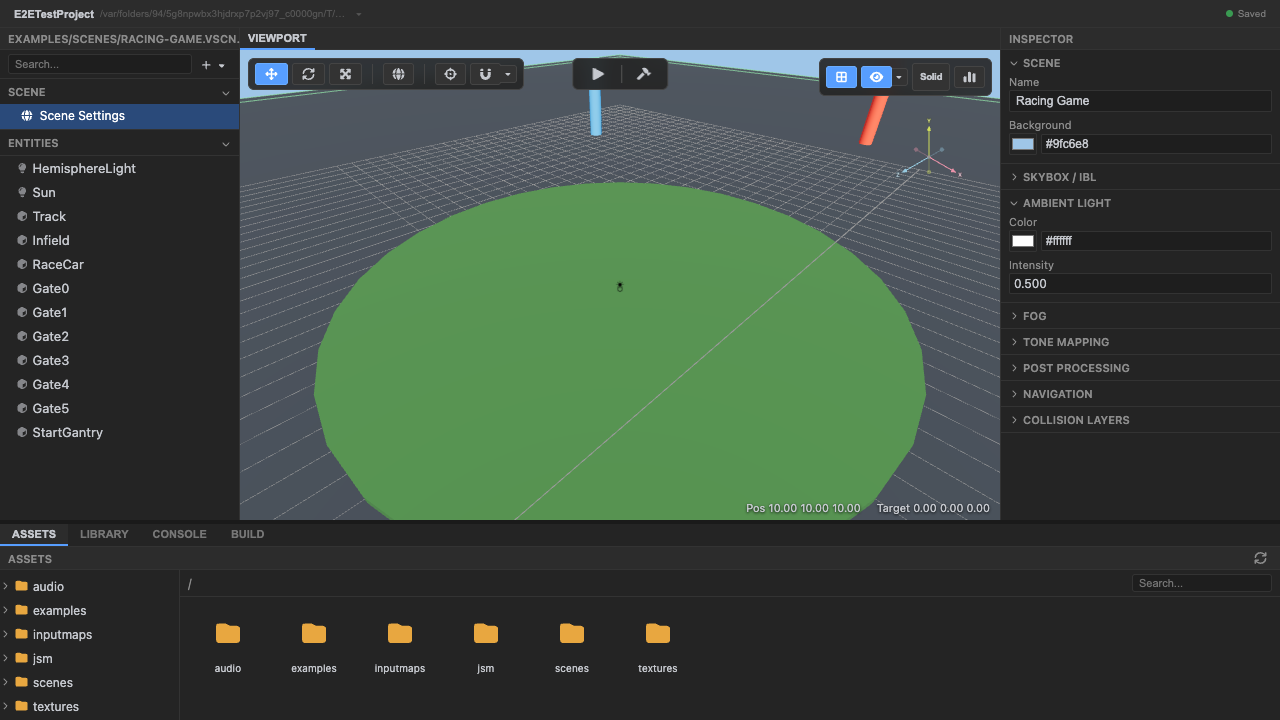Switch to the ASSETS tab

pyautogui.click(x=34, y=534)
